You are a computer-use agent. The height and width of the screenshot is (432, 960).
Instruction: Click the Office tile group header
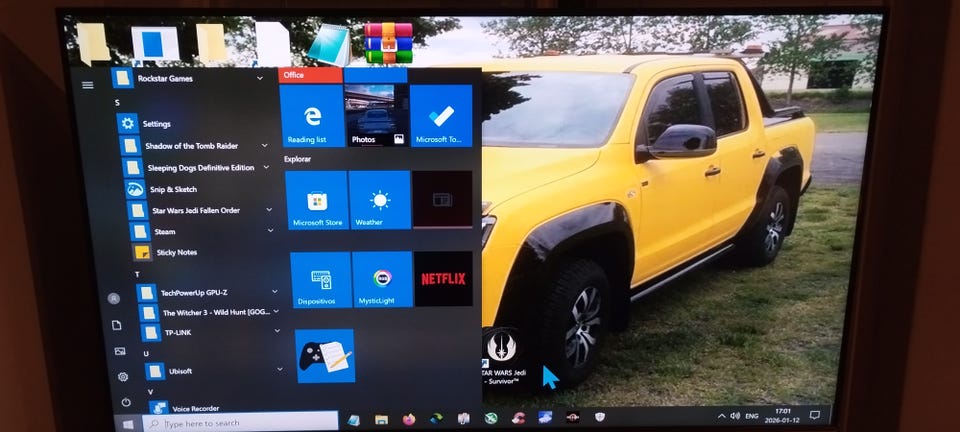pos(294,75)
